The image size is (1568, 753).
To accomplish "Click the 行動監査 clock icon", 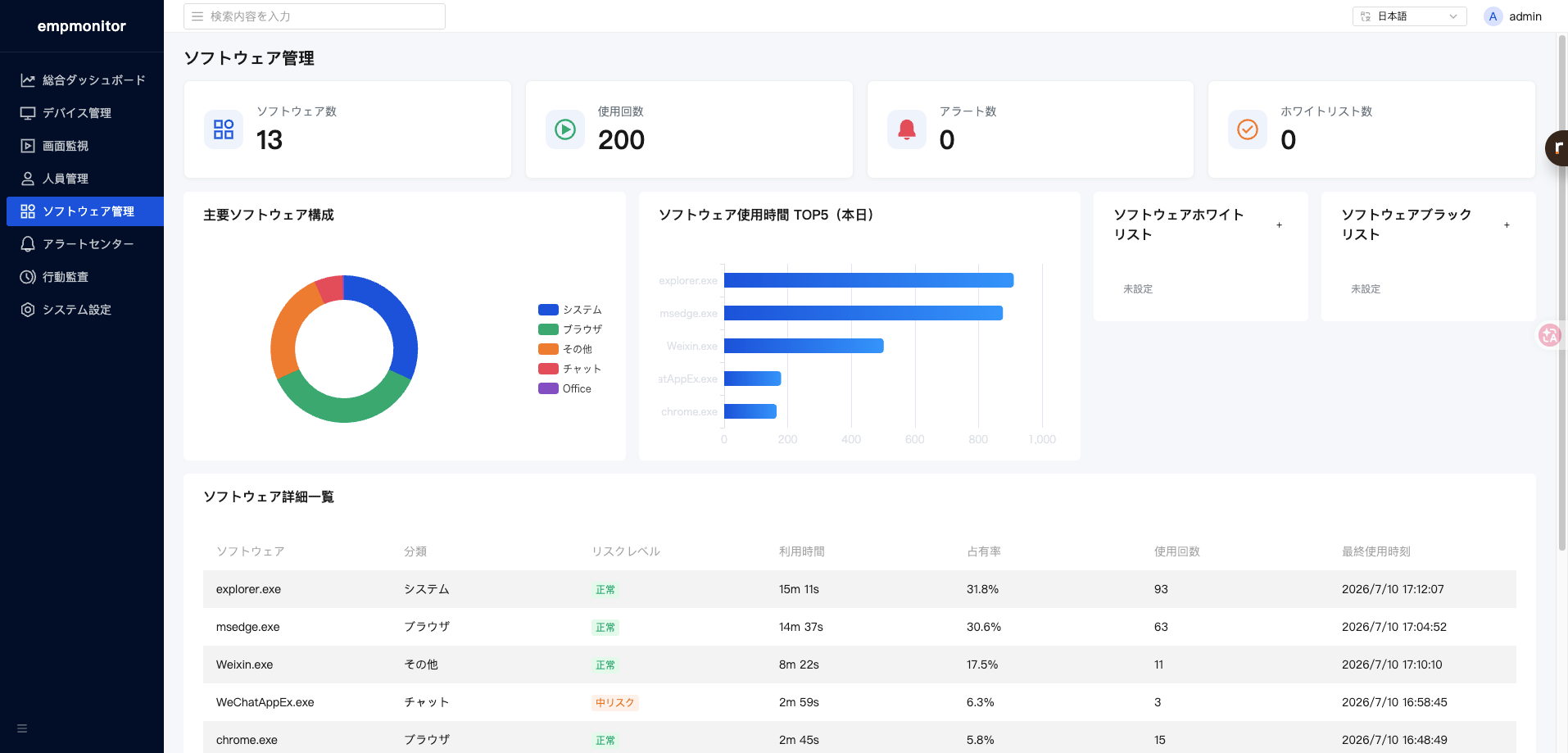I will point(28,277).
